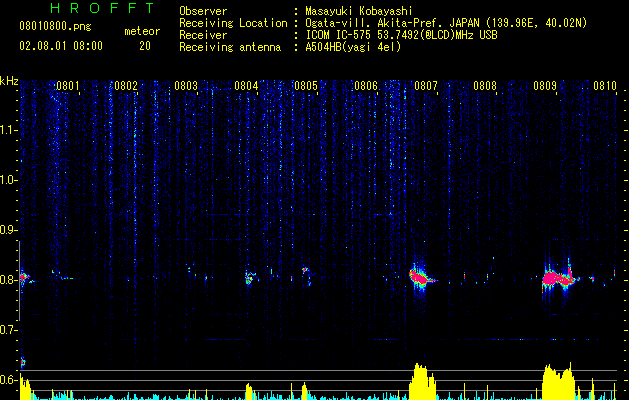Click the strong meteor echo near 0807
Image resolution: width=629 pixels, height=400 pixels.
tap(421, 277)
